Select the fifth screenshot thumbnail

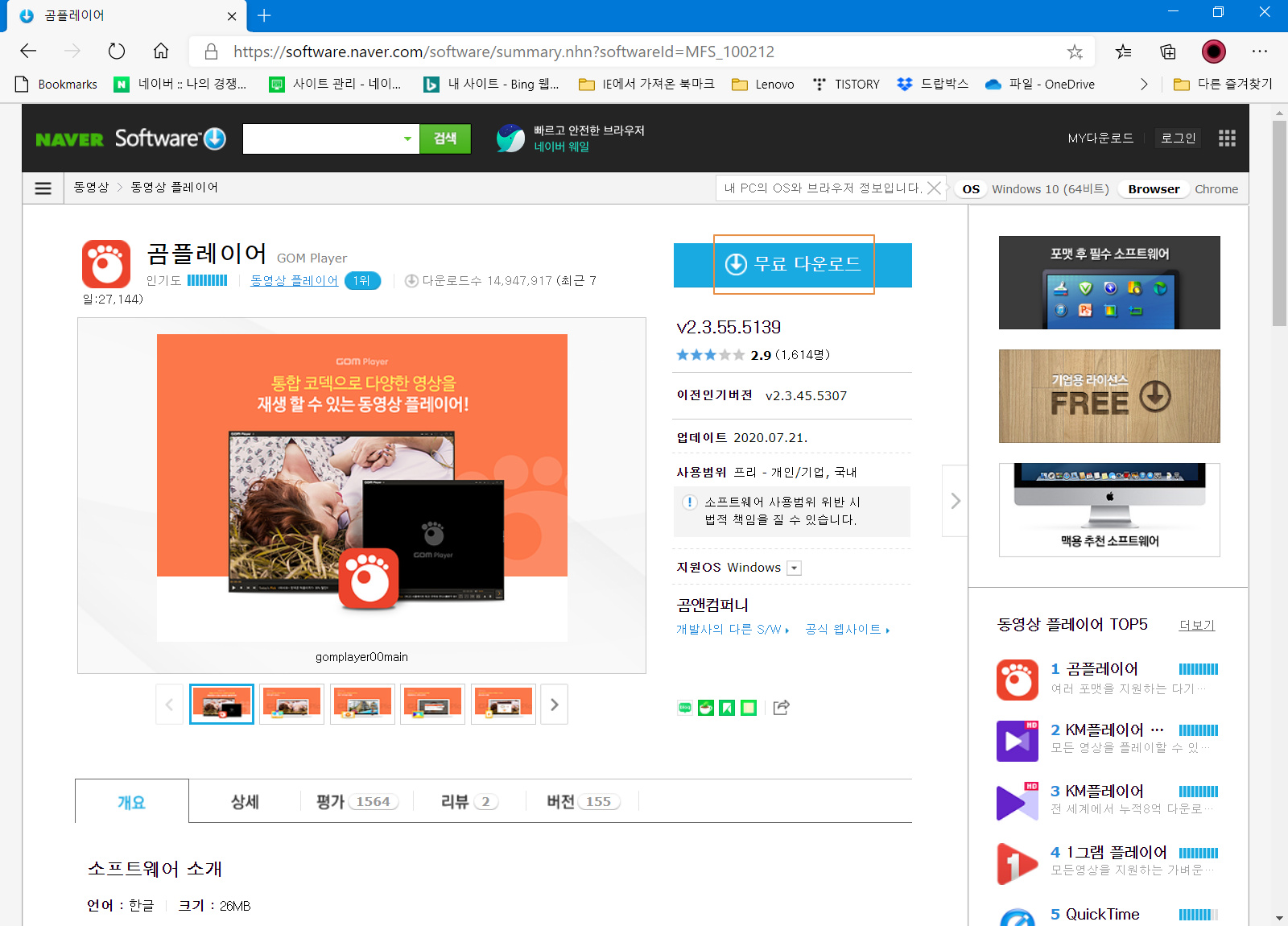503,705
